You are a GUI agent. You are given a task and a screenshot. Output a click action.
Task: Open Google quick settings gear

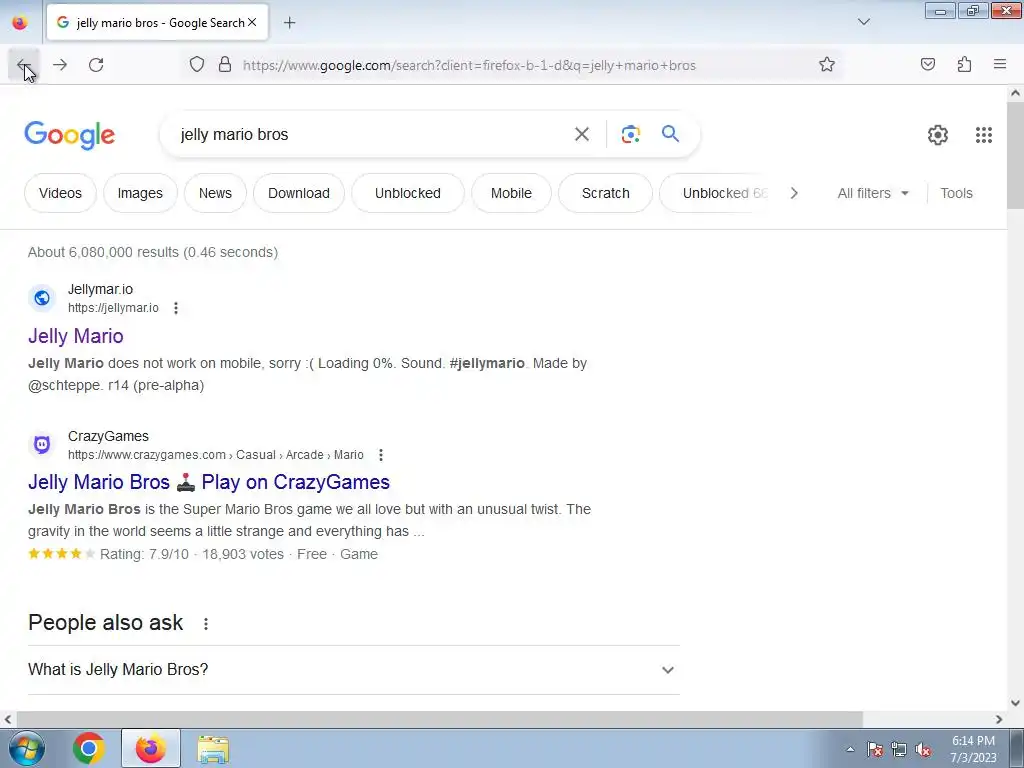tap(937, 135)
